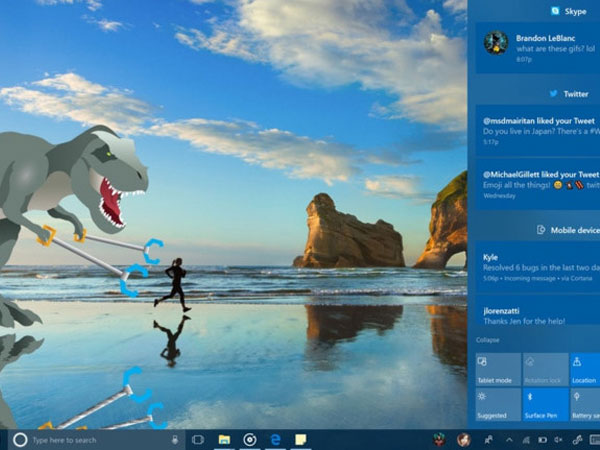Click the Cortana circle icon
Screen dimensions: 600x450
point(20,440)
